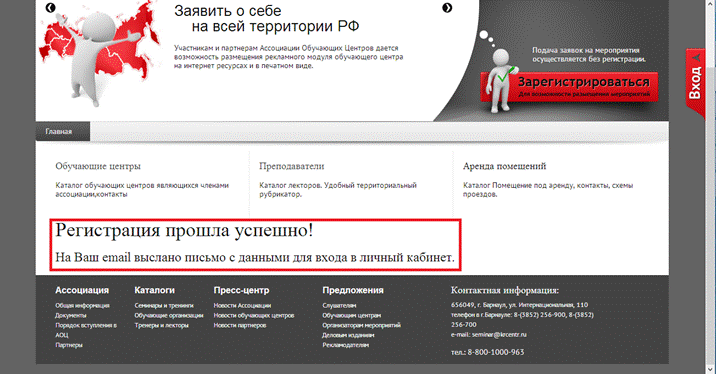Viewport: 716px width, 374px height.
Task: Click the Russia map figure banner image
Action: tap(100, 53)
